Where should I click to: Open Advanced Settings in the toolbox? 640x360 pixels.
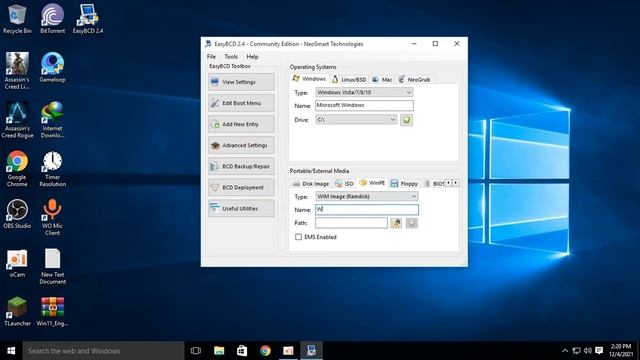(x=241, y=145)
